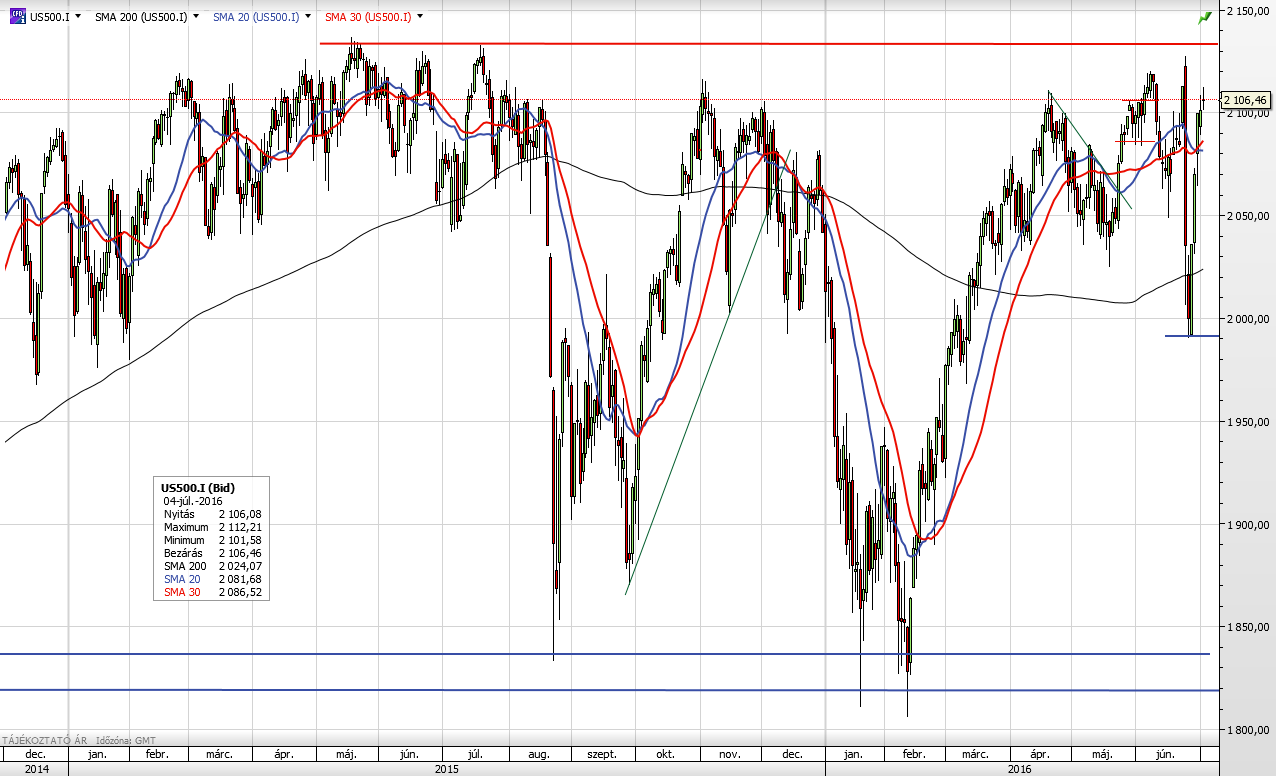Screen dimensions: 1276x776
Task: Click the Minimum 2 101,58 row
Action: pos(212,540)
